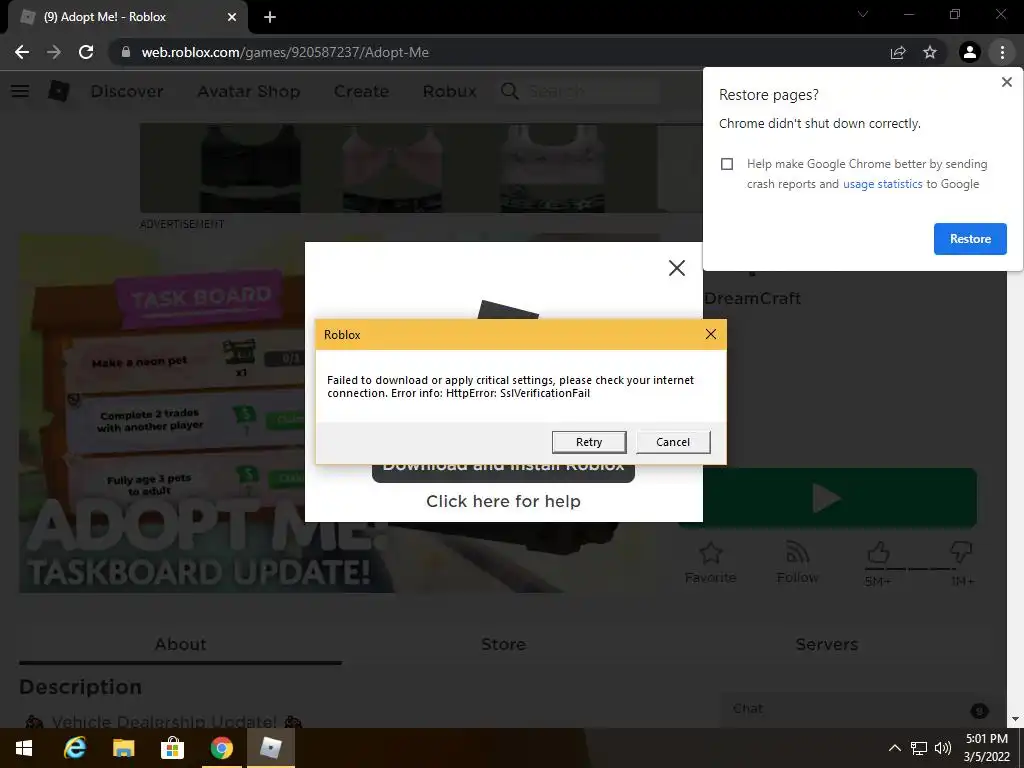Open the Chat panel bar
The height and width of the screenshot is (768, 1024).
[x=856, y=709]
